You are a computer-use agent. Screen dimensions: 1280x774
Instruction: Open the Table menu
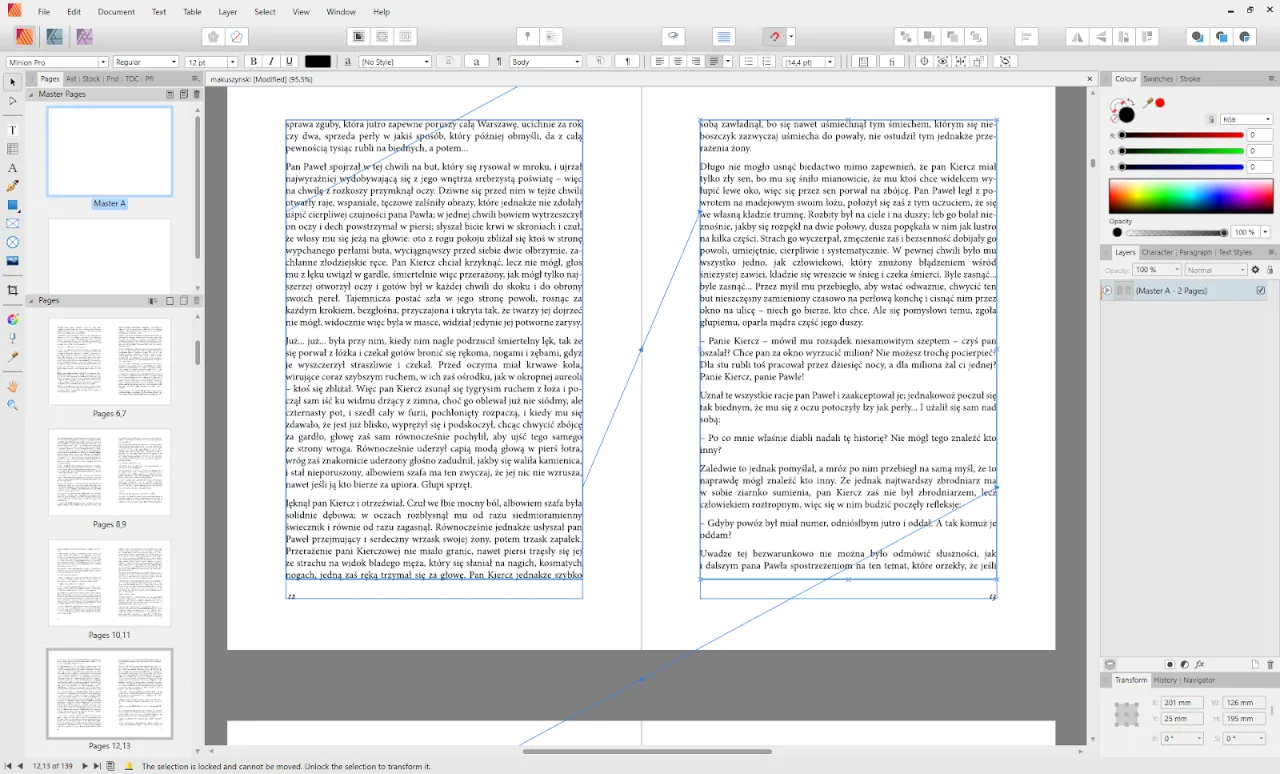(x=192, y=12)
